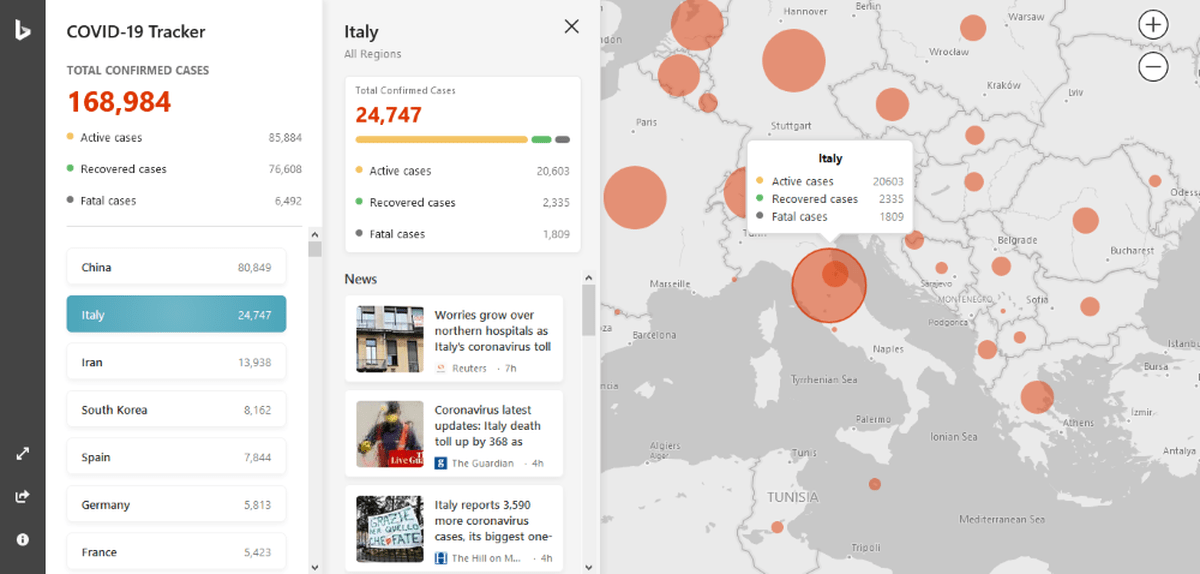Click the share icon in sidebar
The width and height of the screenshot is (1200, 574).
tap(22, 496)
